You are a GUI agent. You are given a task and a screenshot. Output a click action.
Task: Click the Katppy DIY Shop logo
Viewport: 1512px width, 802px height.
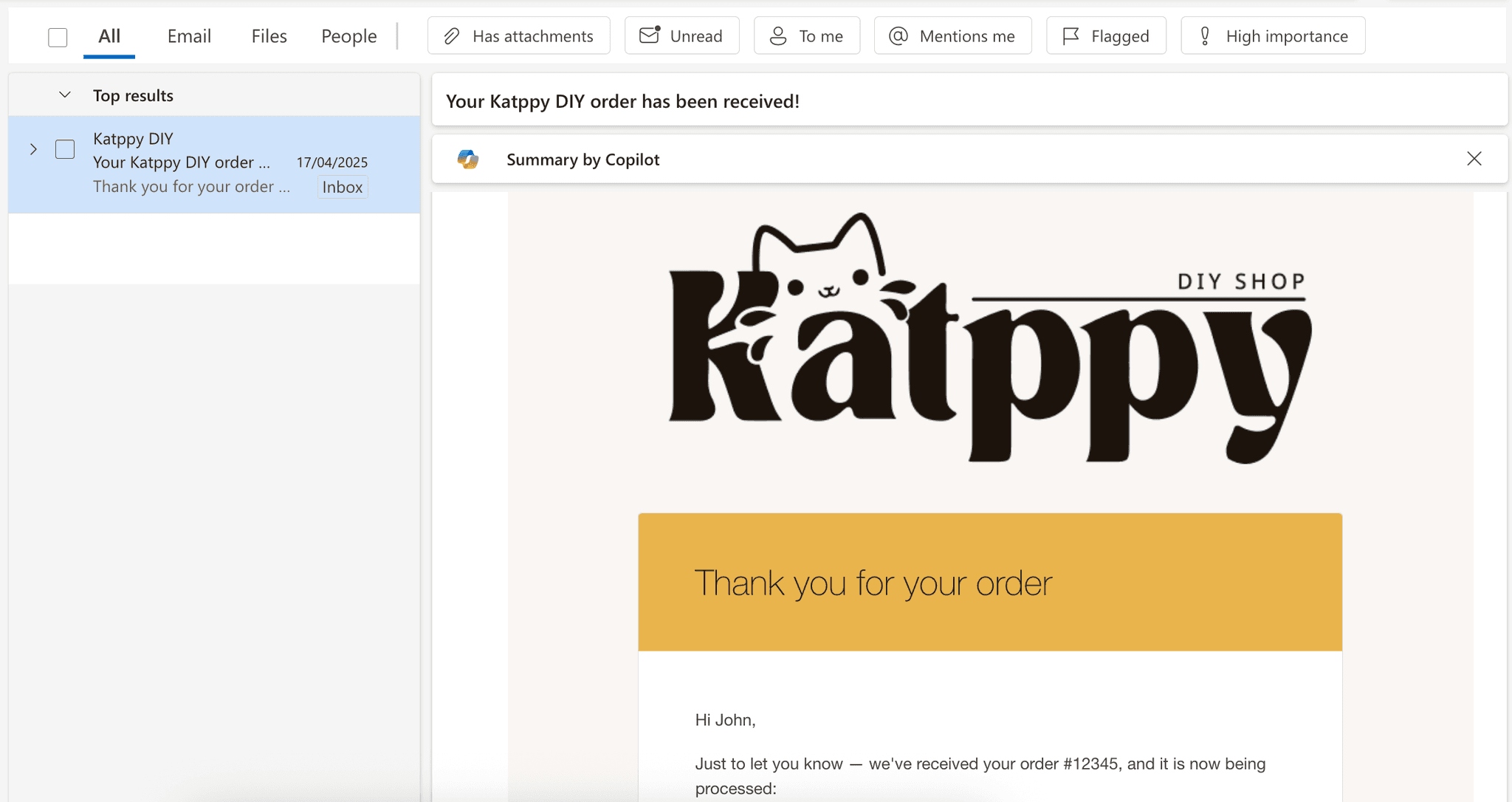pos(989,340)
